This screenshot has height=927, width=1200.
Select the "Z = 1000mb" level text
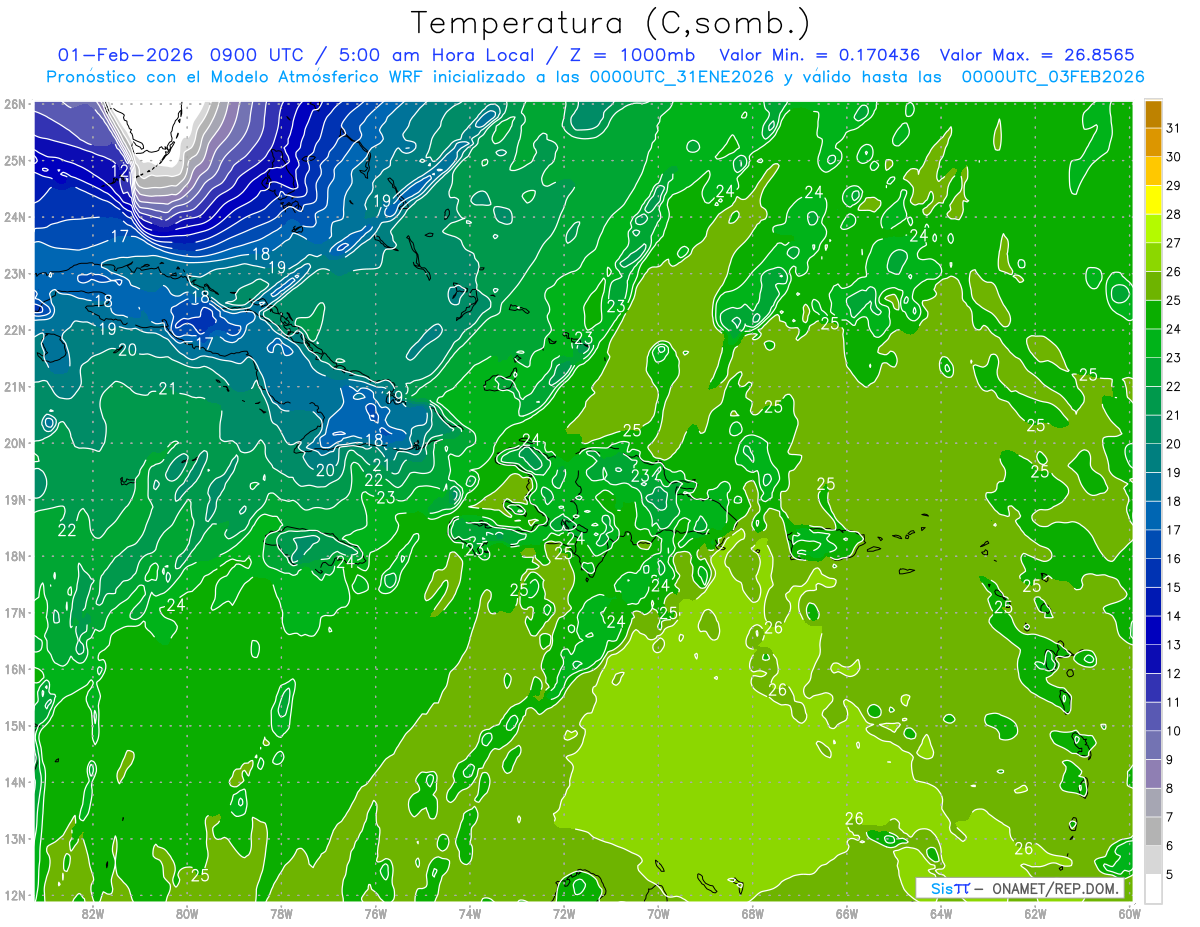(x=631, y=55)
